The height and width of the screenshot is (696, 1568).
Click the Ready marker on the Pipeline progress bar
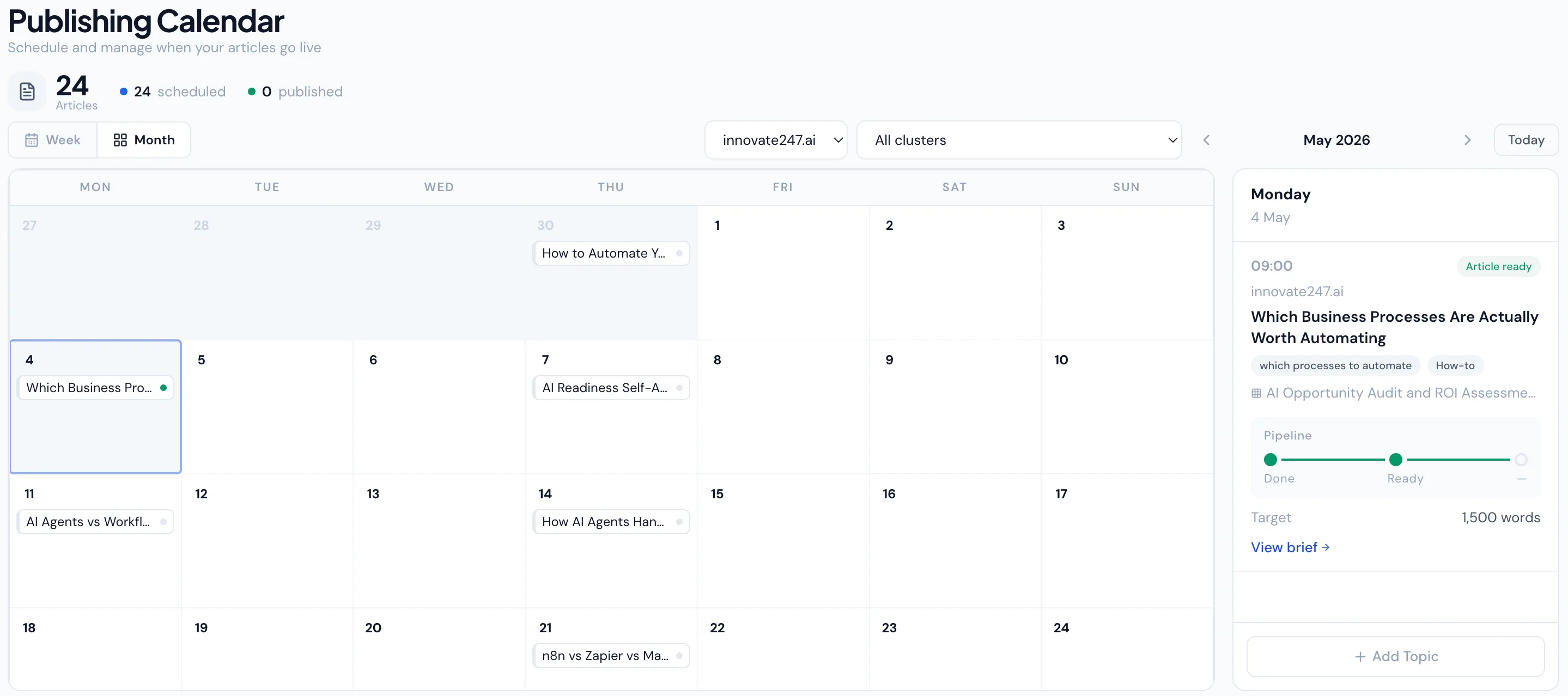[1396, 459]
